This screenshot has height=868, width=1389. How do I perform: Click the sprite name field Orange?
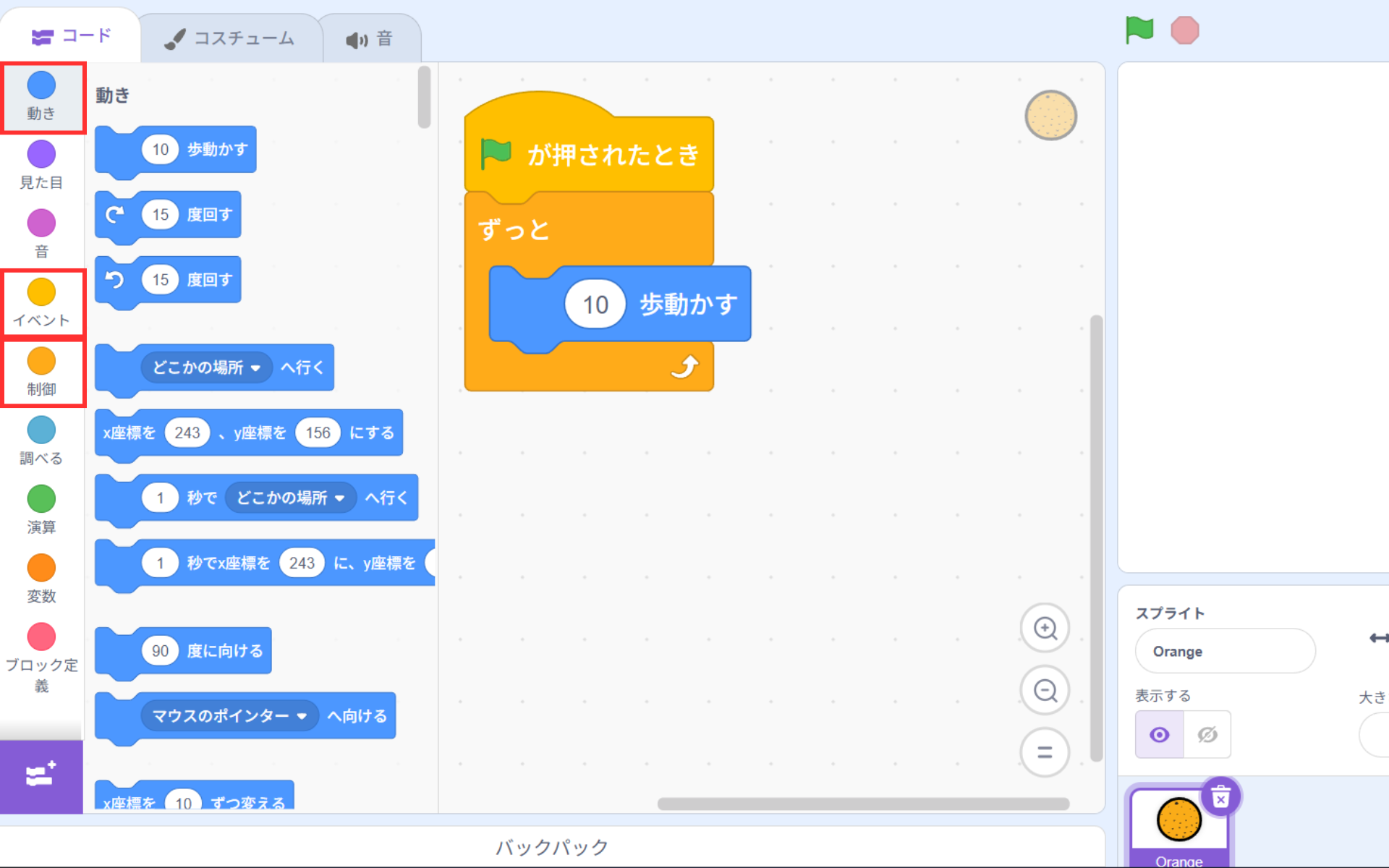pyautogui.click(x=1224, y=651)
